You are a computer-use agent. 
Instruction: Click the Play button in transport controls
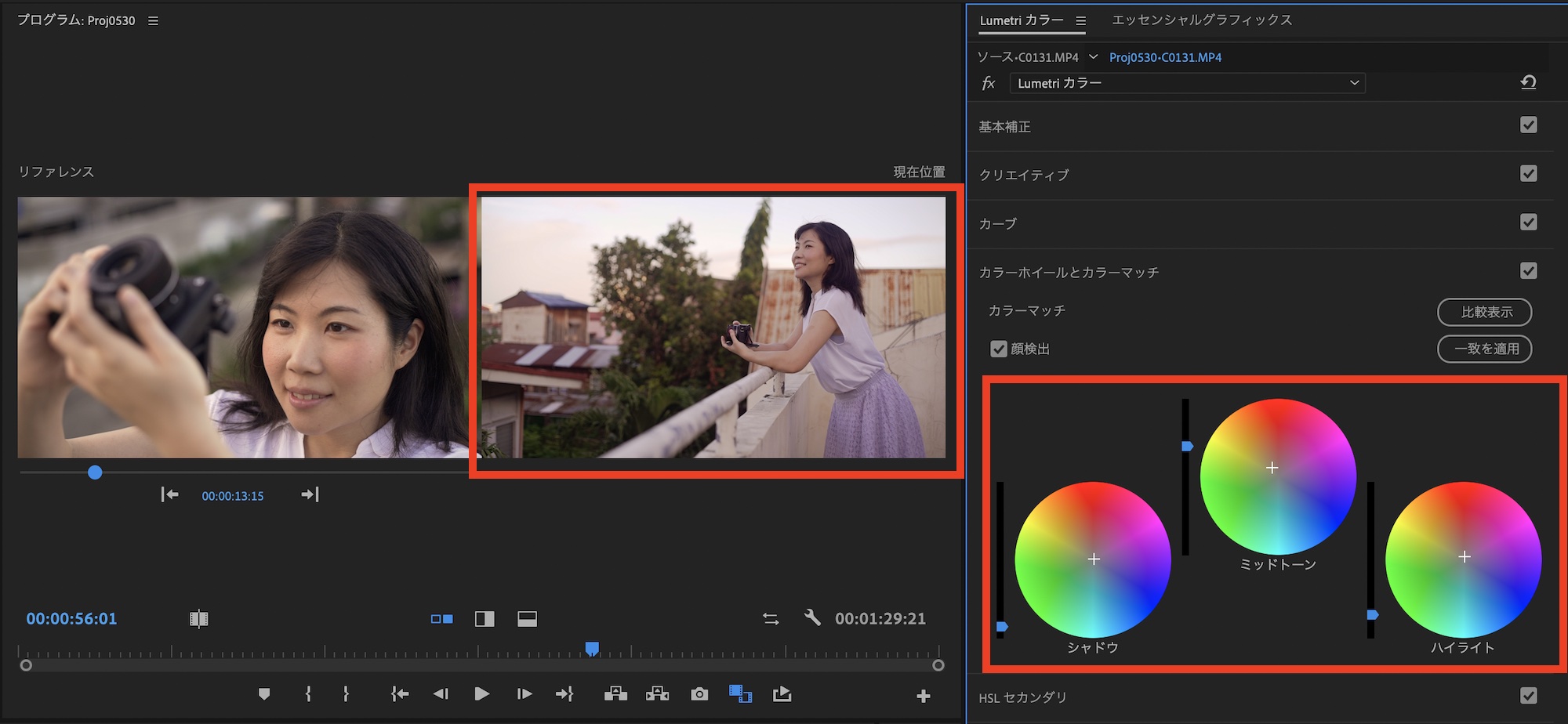coord(481,694)
